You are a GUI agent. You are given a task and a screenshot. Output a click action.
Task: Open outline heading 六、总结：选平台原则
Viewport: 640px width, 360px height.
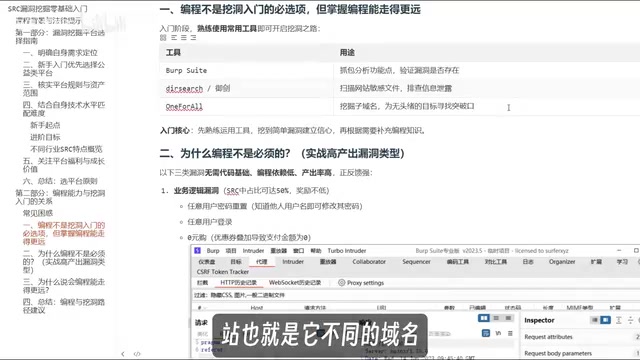point(60,181)
